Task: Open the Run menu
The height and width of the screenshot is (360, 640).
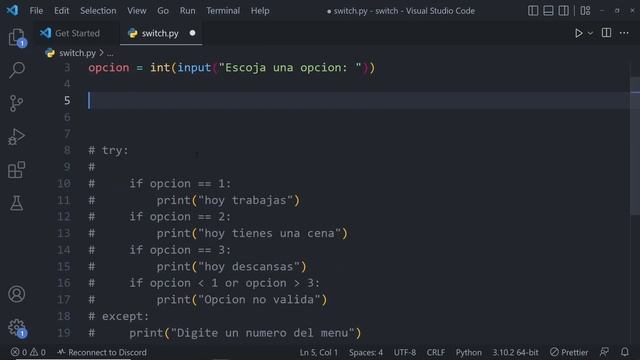Action: pyautogui.click(x=187, y=11)
